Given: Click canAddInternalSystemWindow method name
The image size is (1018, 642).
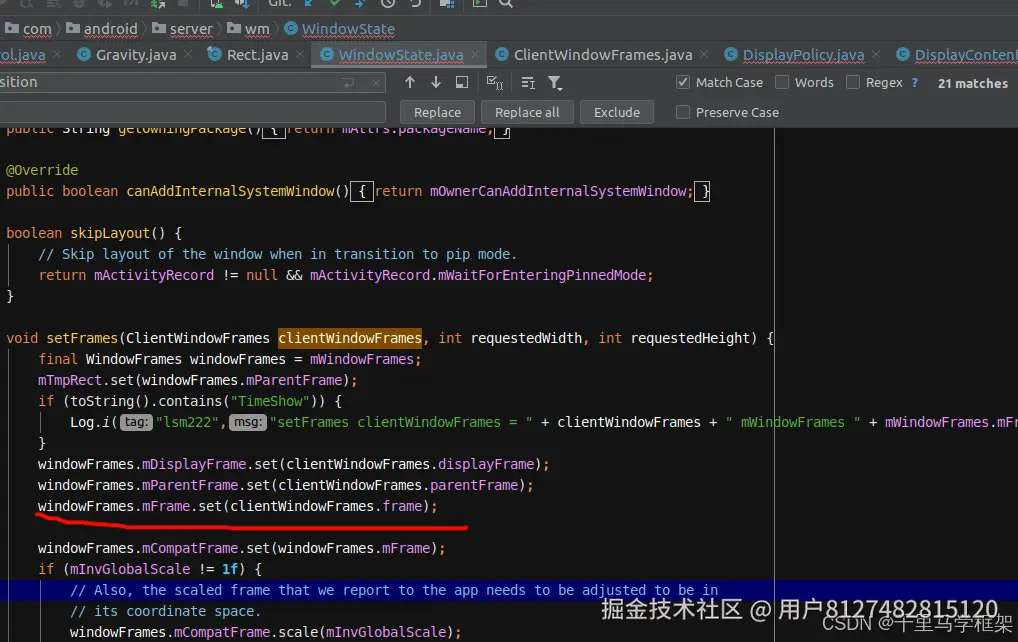Looking at the screenshot, I should click(230, 191).
